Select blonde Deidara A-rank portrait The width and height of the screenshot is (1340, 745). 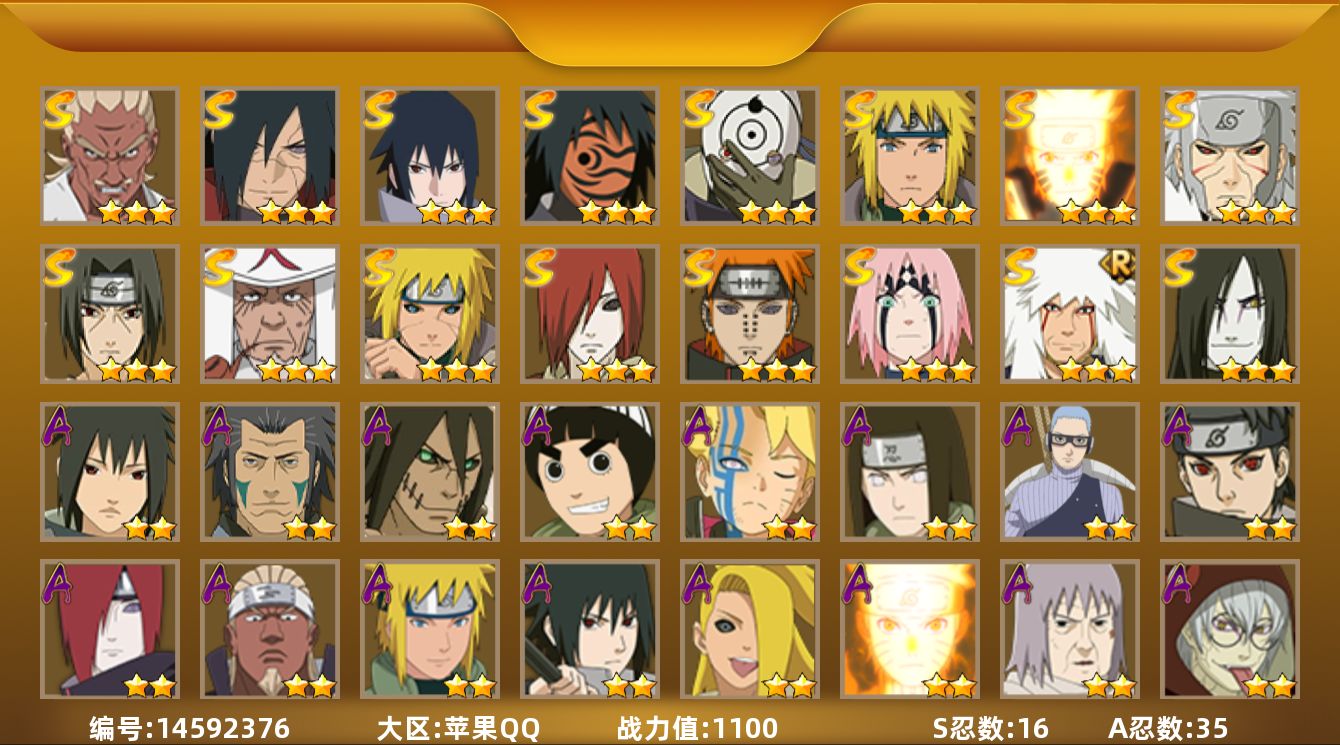pyautogui.click(x=749, y=630)
